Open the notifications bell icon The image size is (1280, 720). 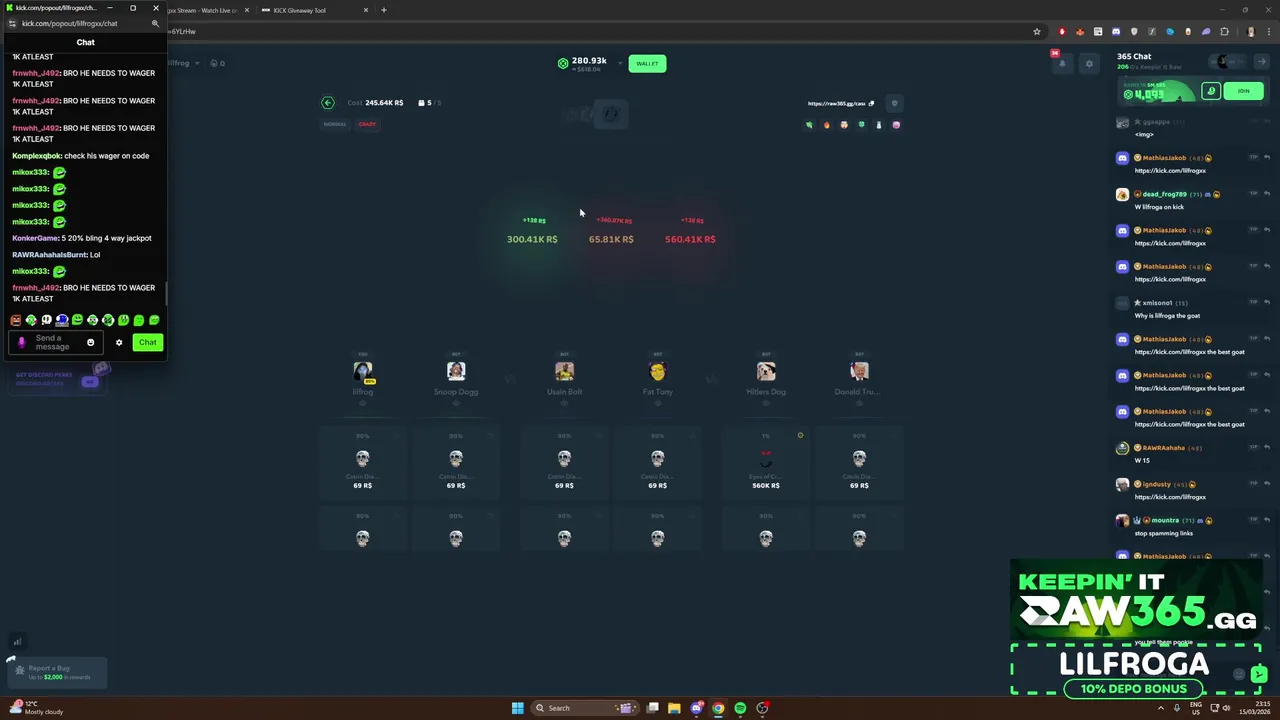[x=1062, y=64]
